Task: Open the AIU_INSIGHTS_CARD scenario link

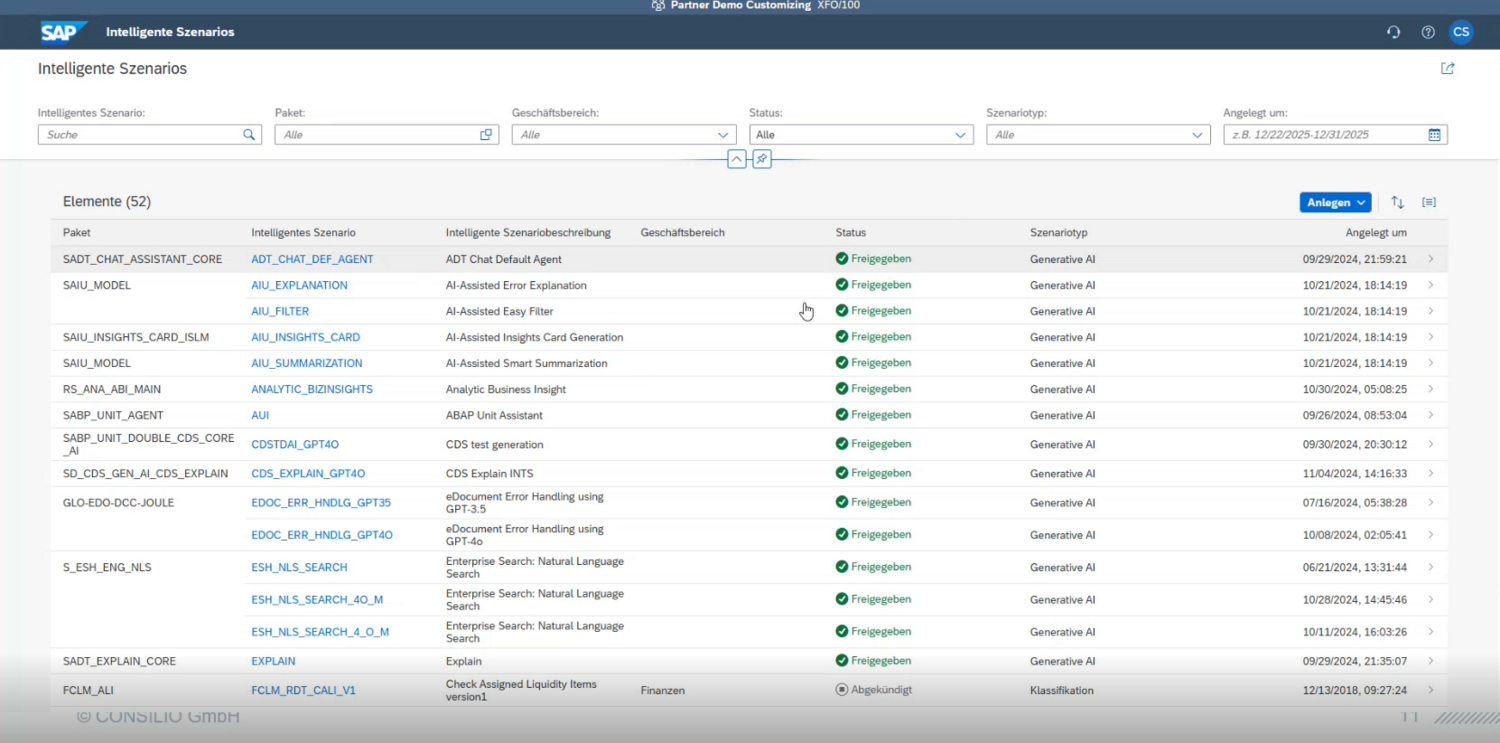Action: pyautogui.click(x=305, y=337)
